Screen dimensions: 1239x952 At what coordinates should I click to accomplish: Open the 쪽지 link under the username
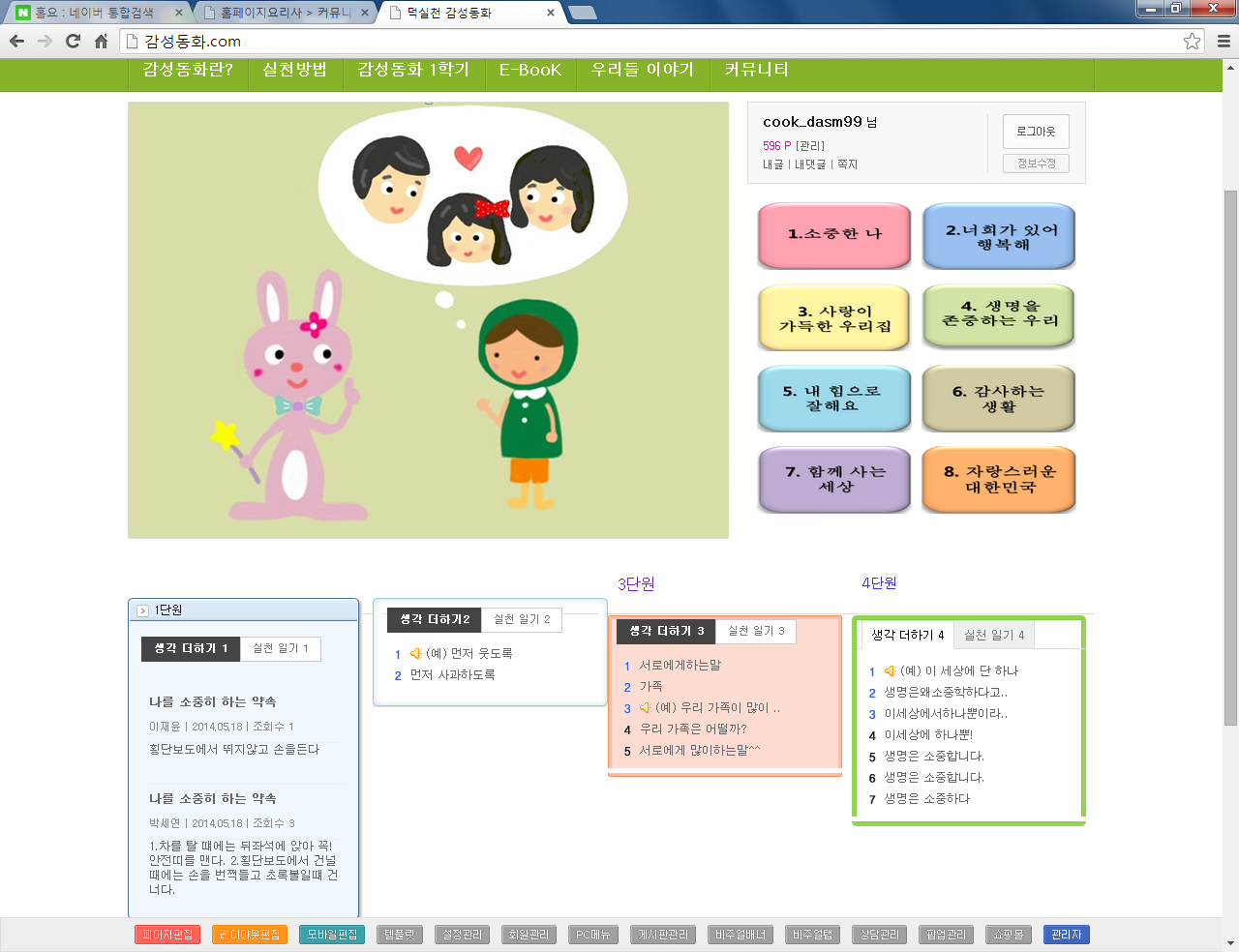[847, 164]
